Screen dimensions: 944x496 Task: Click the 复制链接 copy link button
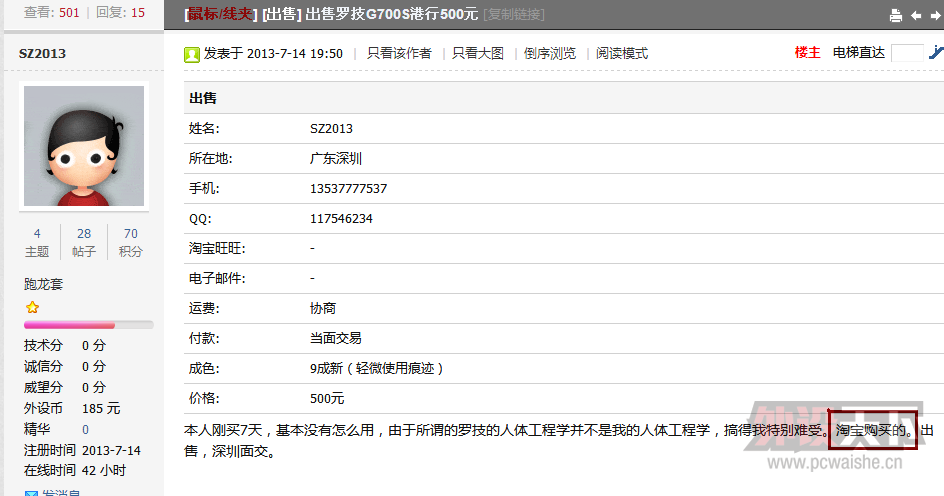(514, 14)
